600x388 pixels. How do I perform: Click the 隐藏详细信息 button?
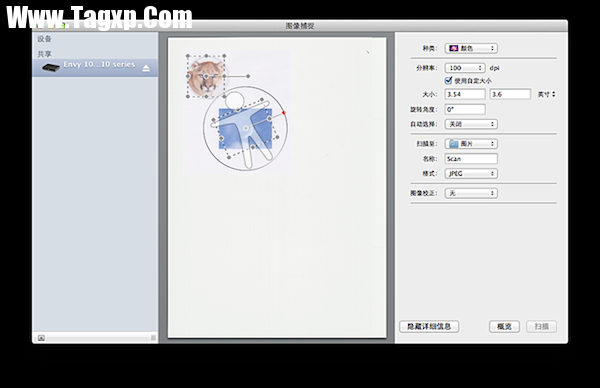(x=429, y=326)
